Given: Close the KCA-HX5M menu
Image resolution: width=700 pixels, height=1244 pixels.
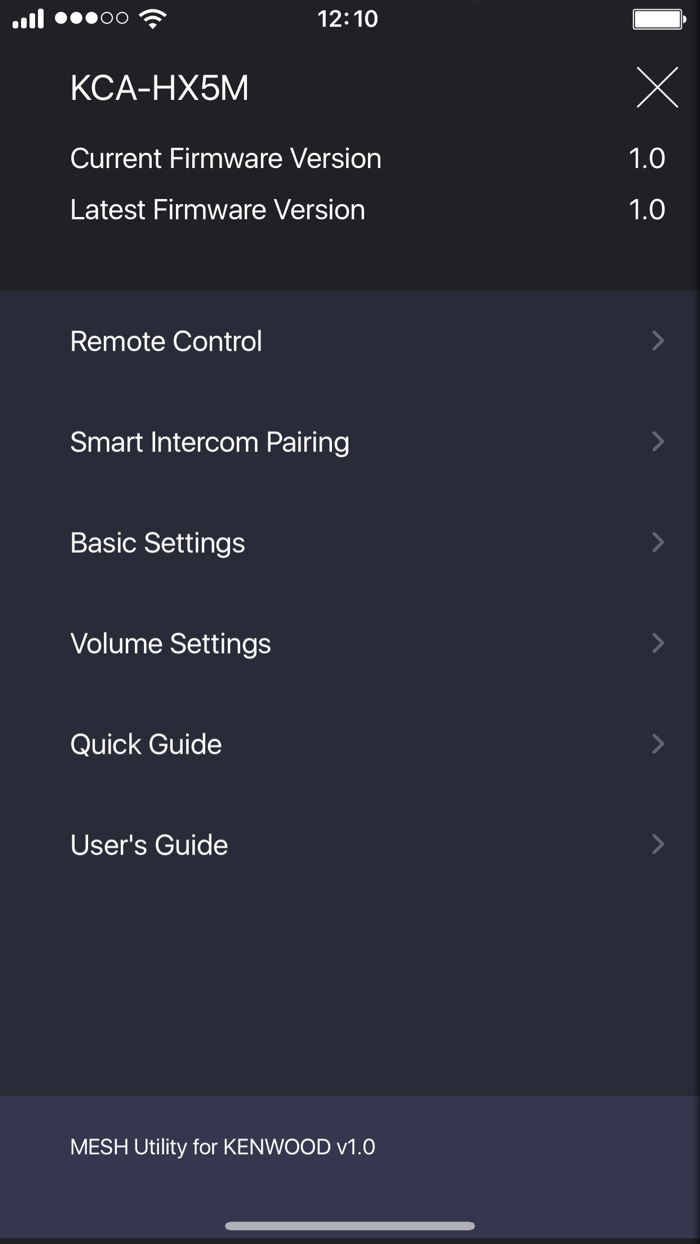Looking at the screenshot, I should (x=657, y=89).
